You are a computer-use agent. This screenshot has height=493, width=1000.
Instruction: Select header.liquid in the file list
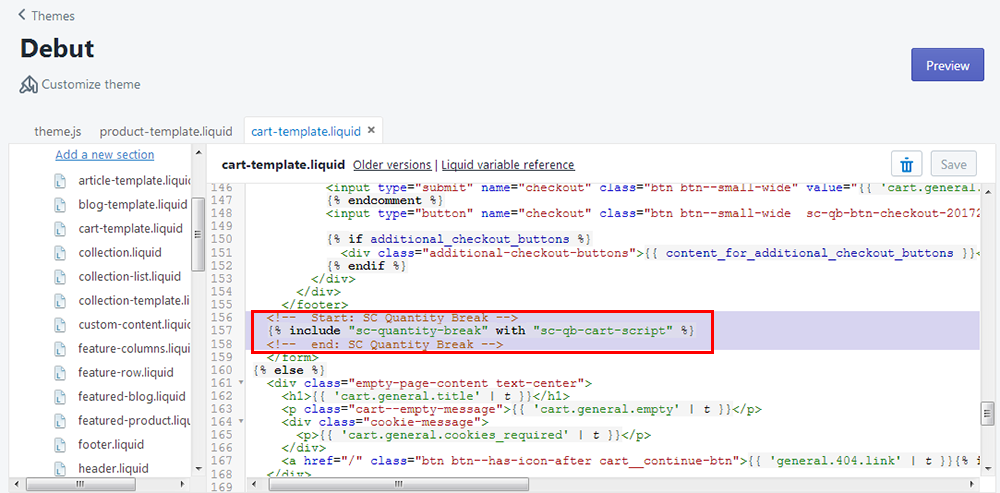[113, 468]
